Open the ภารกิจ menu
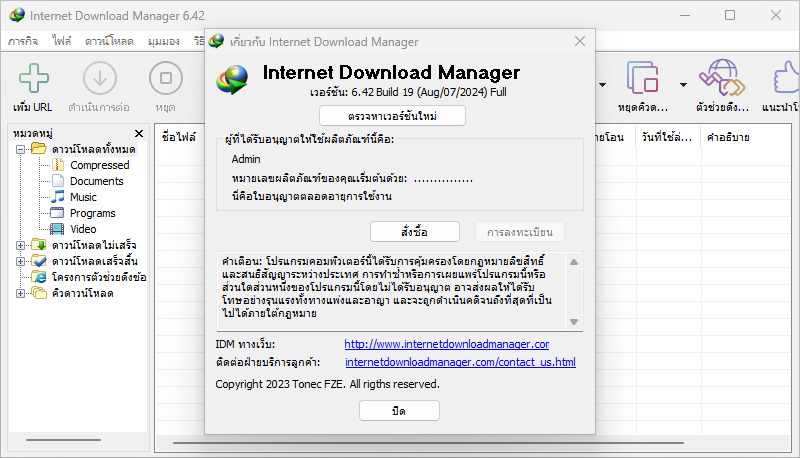The image size is (800, 458). [23, 41]
